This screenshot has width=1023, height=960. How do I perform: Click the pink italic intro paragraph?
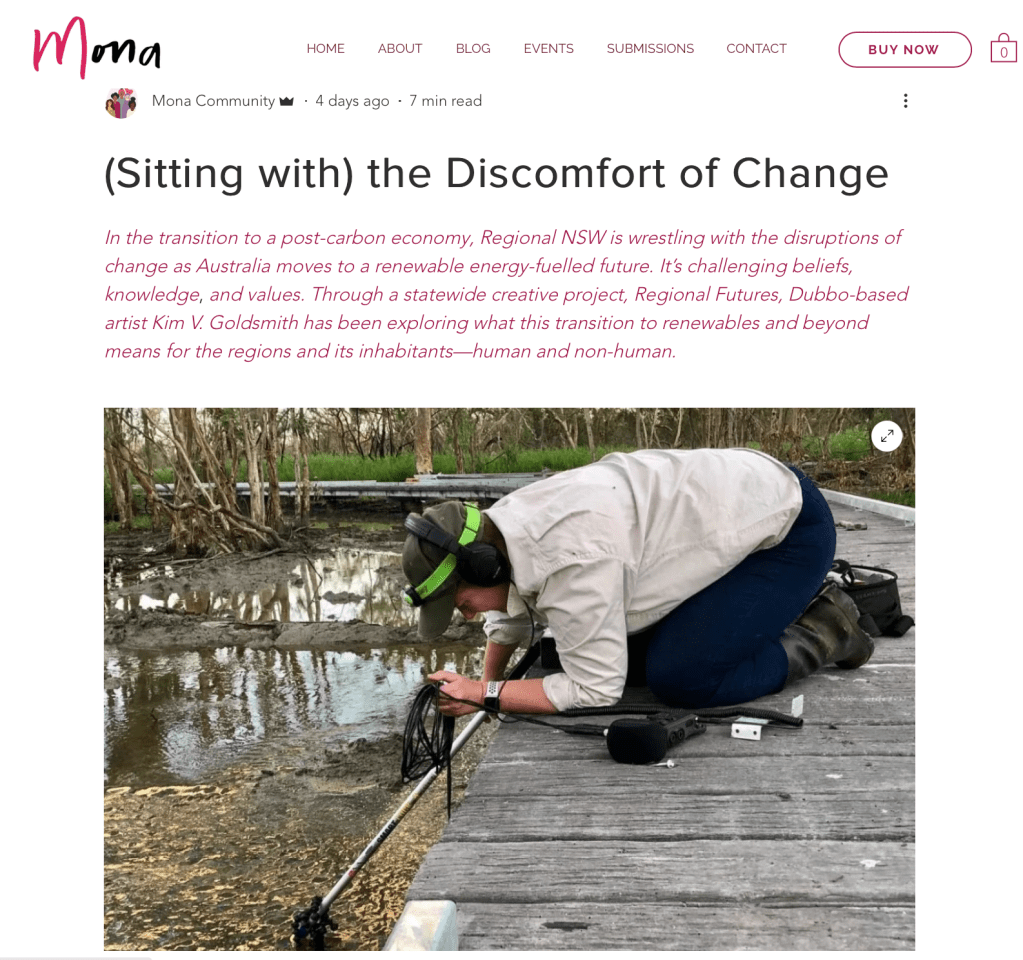pos(506,294)
